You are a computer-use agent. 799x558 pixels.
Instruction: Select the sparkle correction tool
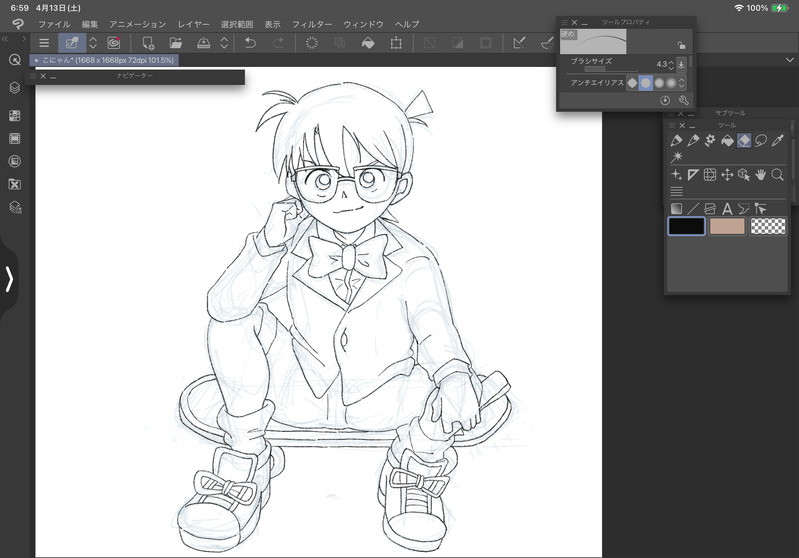676,175
